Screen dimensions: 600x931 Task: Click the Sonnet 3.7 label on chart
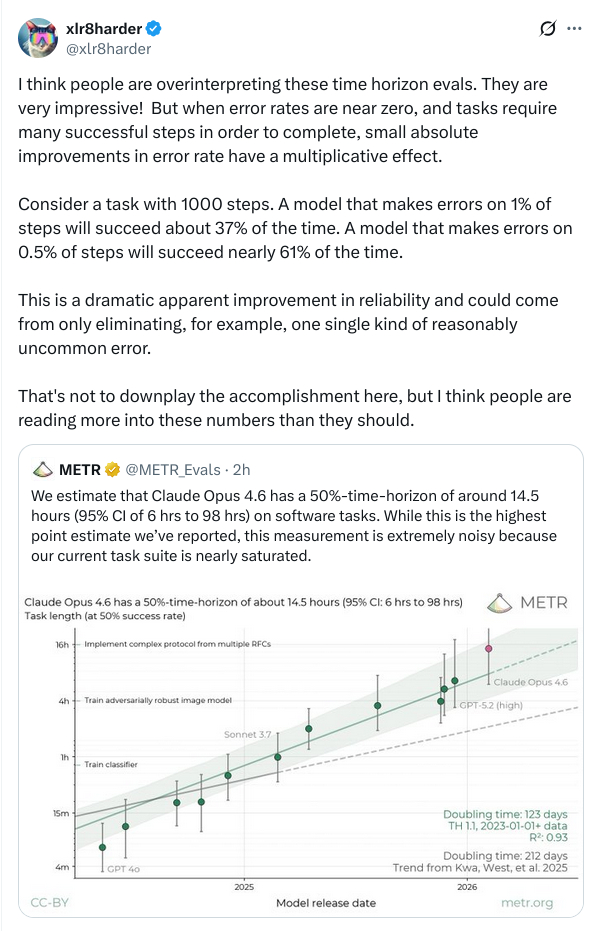248,734
